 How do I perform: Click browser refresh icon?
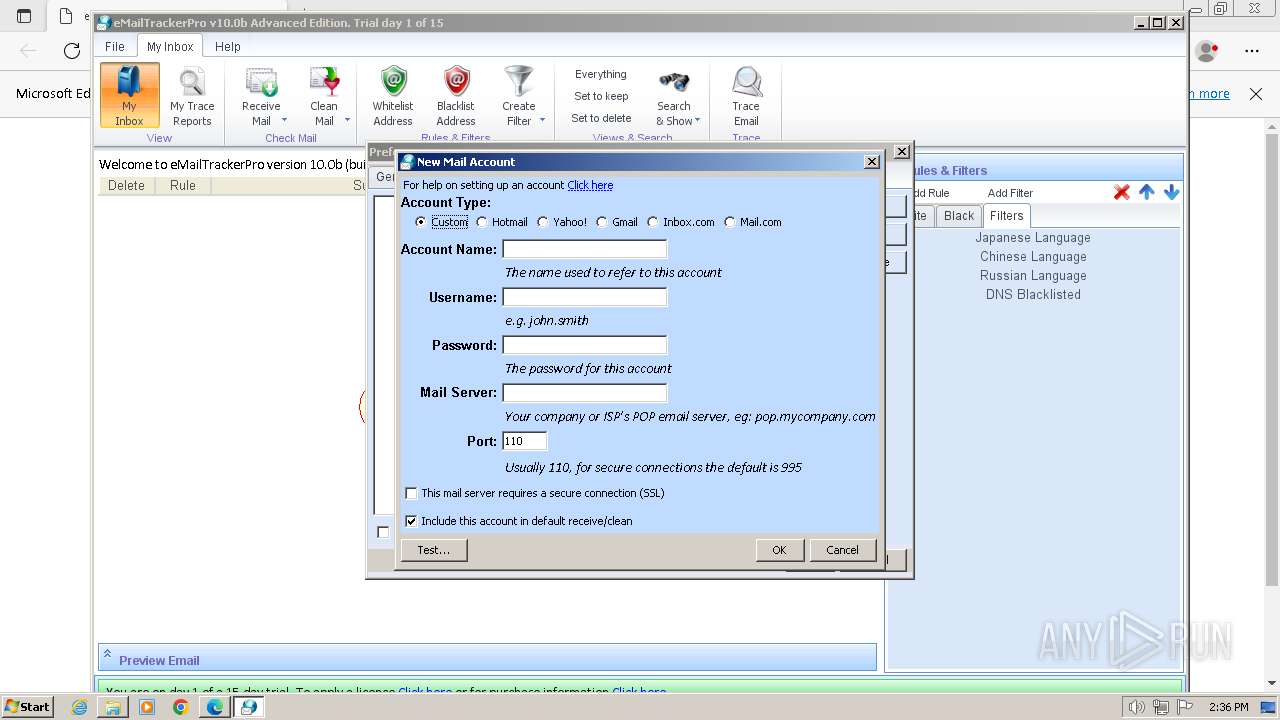(x=72, y=51)
